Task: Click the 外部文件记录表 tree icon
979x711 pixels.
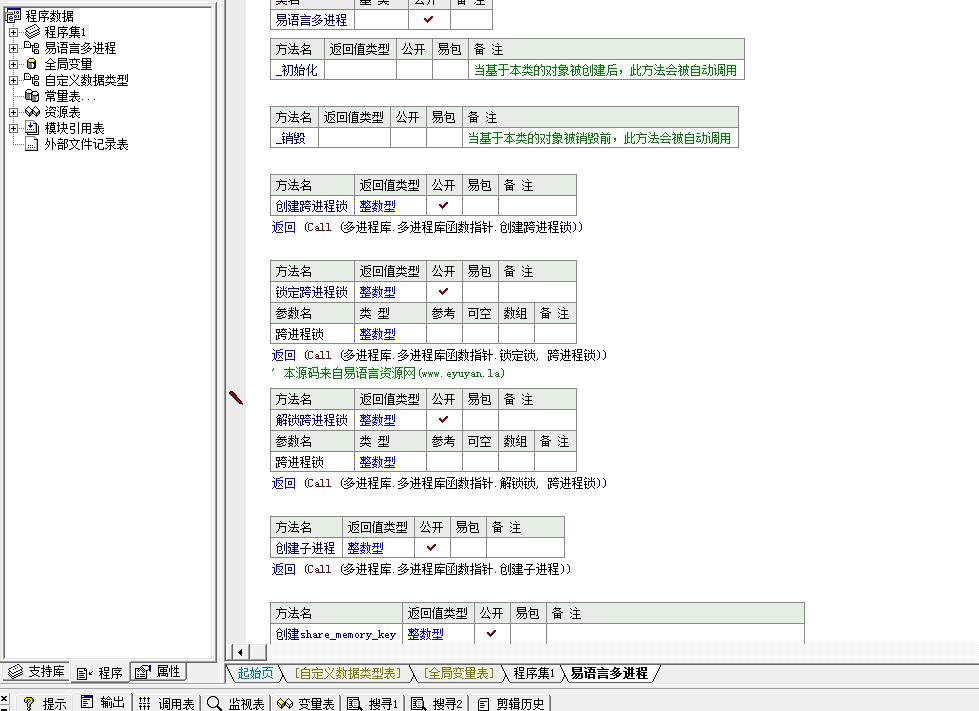Action: pos(32,144)
